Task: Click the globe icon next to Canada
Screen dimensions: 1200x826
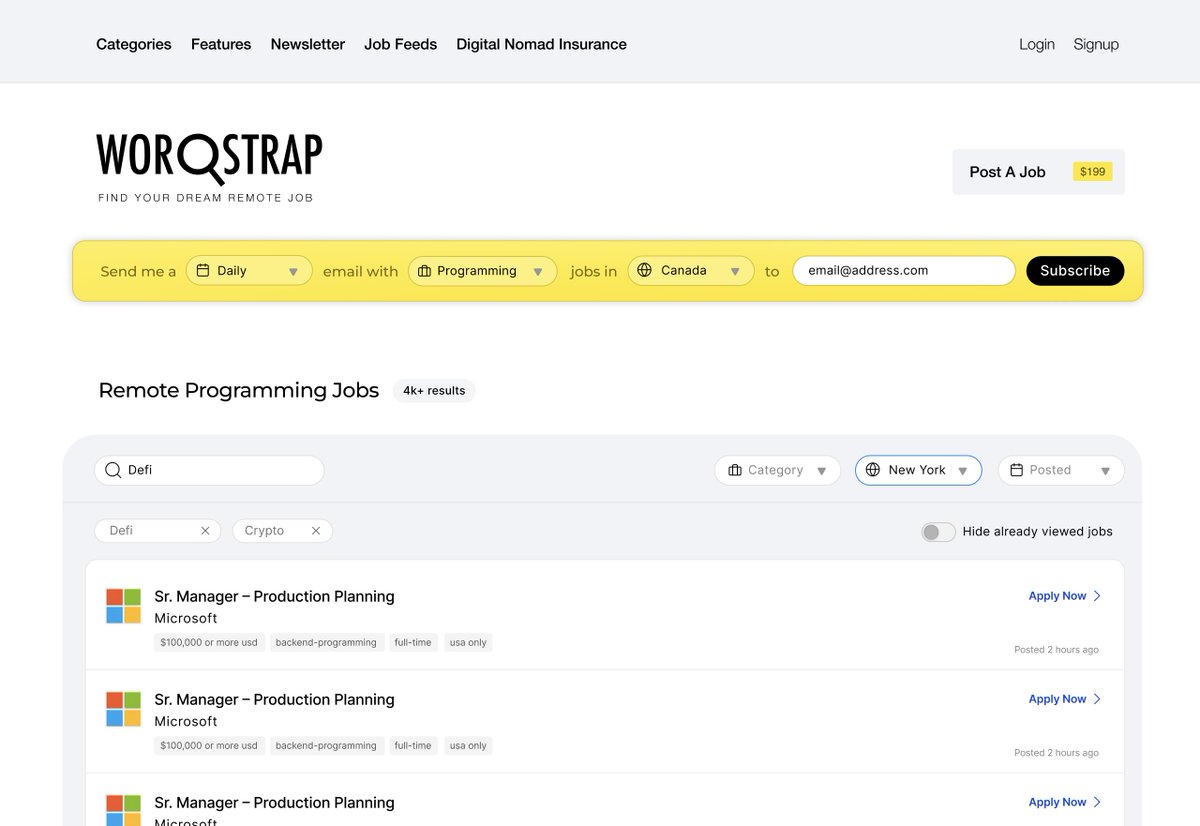Action: (644, 270)
